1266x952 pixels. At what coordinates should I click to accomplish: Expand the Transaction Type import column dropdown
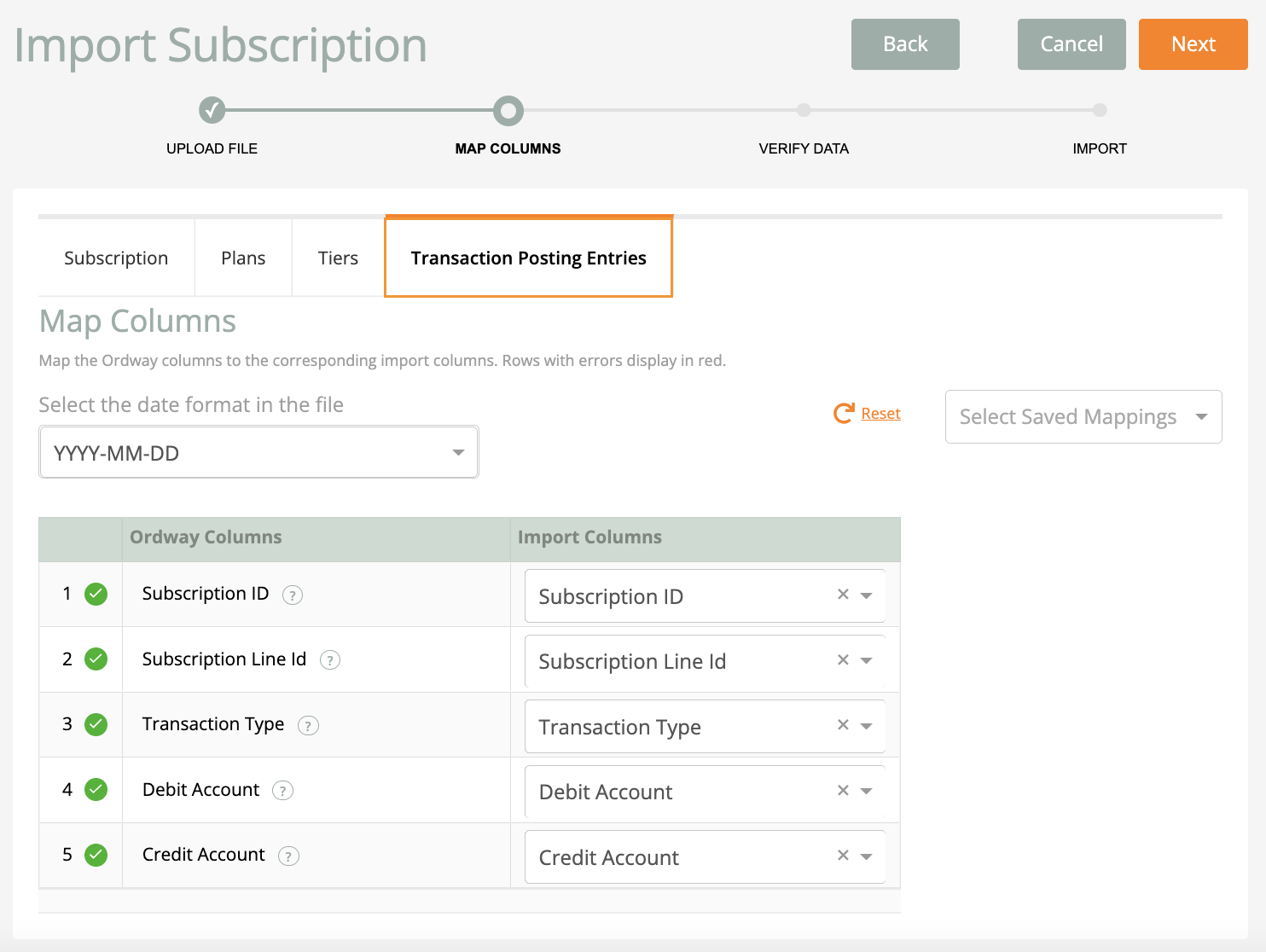(867, 726)
